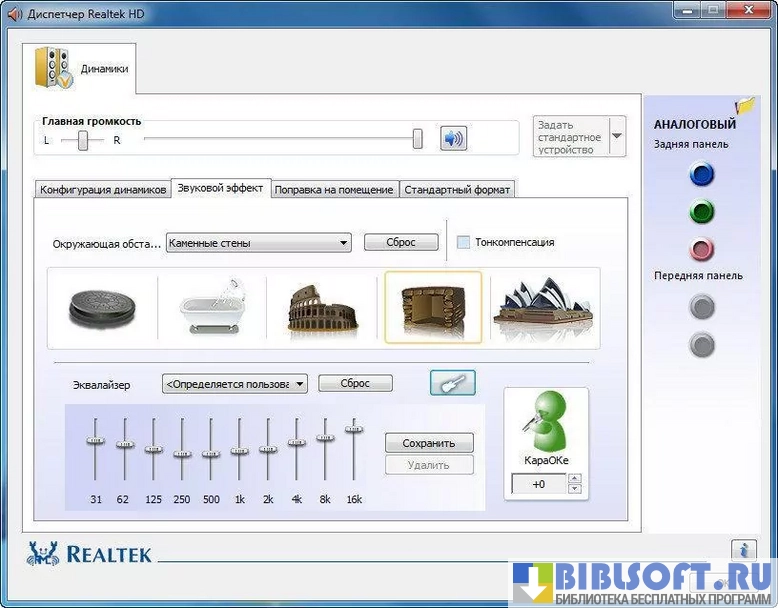Mute sound with the speaker button

(x=454, y=139)
